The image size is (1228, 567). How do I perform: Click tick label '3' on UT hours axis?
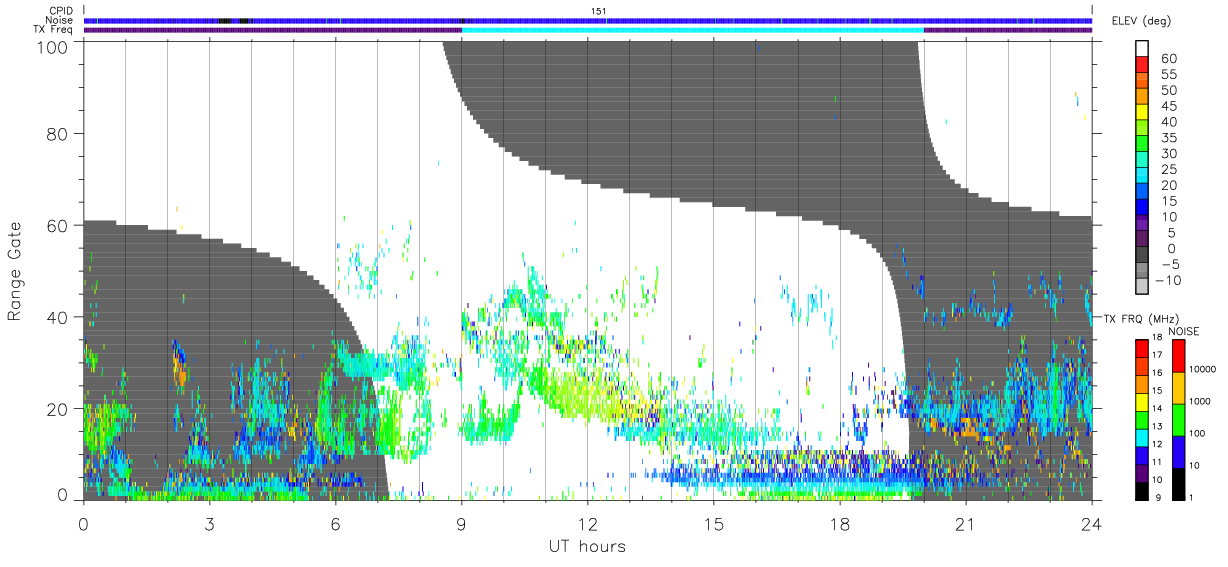click(209, 523)
